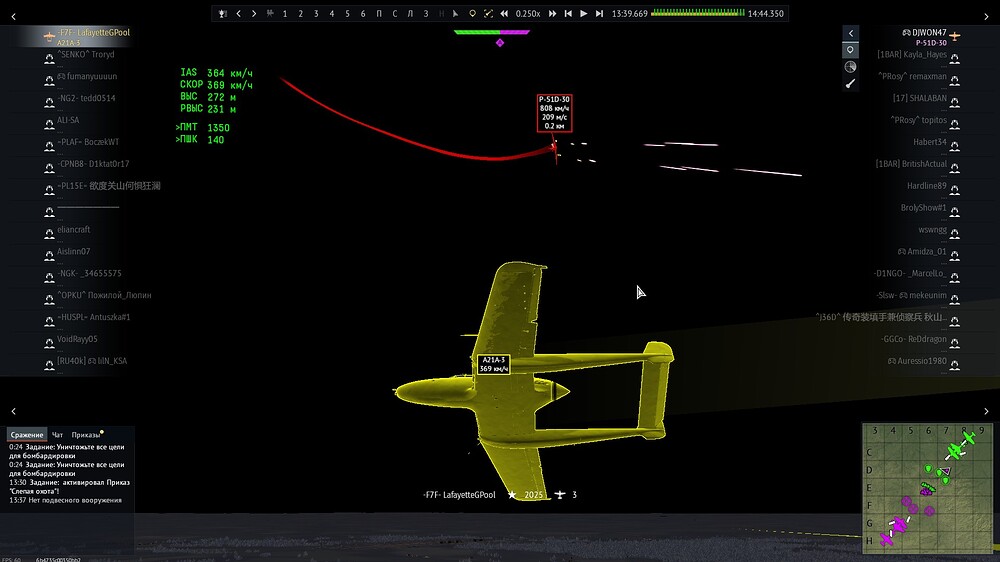
Task: Select camera preset 3 digit button
Action: [316, 13]
